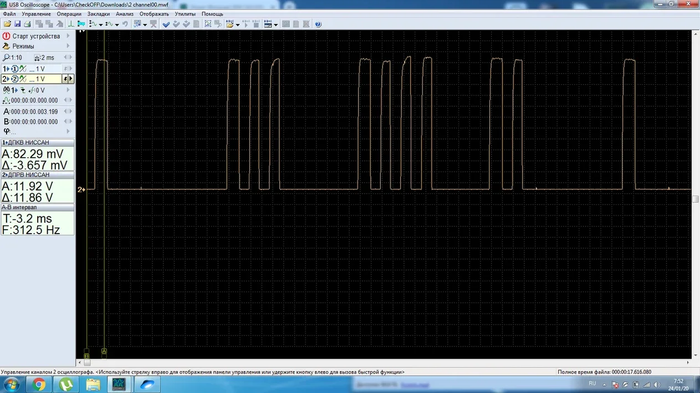Click the undo arrow icon in the toolbar
The image size is (700, 393).
tap(125, 24)
